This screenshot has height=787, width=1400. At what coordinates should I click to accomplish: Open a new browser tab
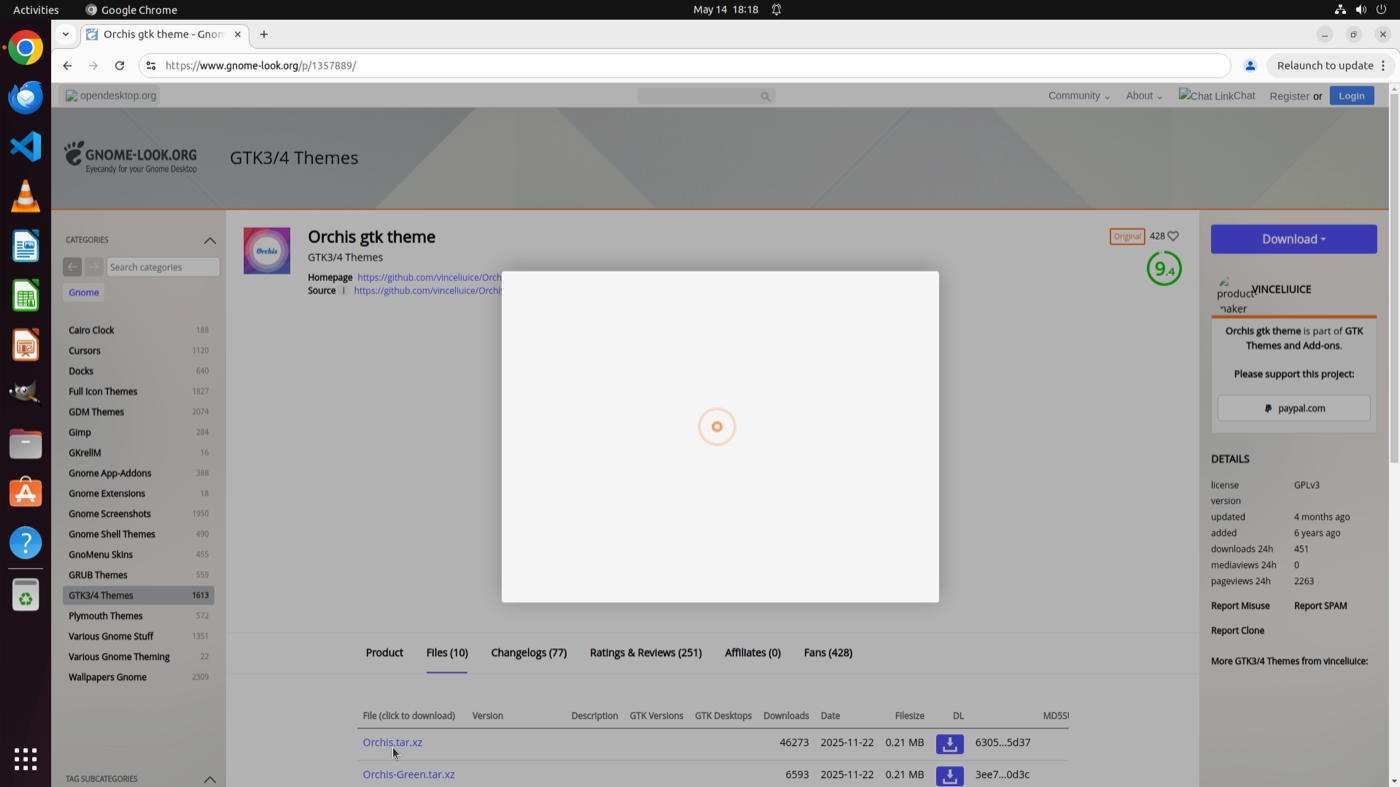click(264, 34)
